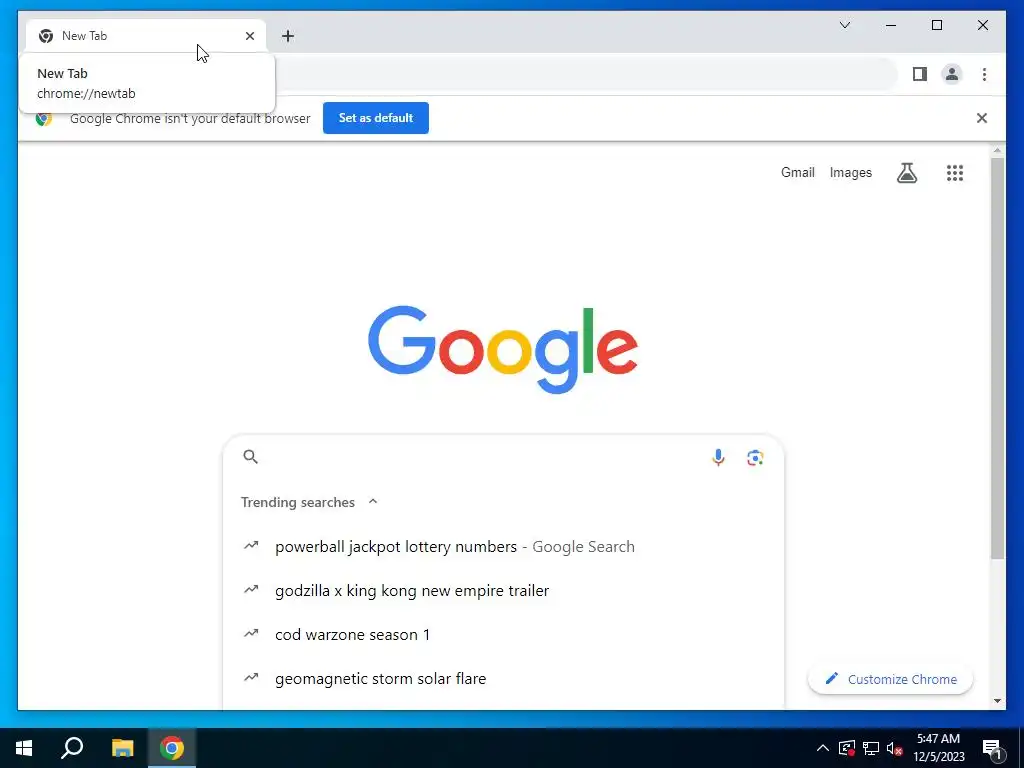Click Chrome logo in default browser infobar
Image resolution: width=1024 pixels, height=768 pixels.
(x=44, y=118)
